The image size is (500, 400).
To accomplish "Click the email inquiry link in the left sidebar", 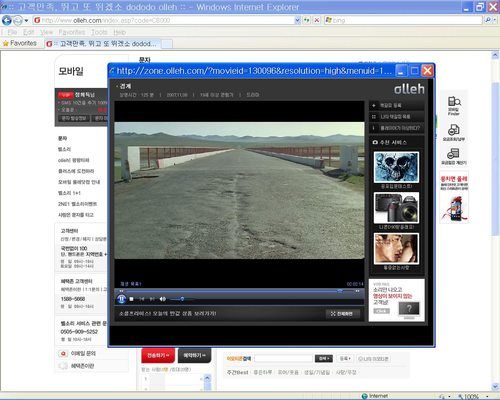I will [x=83, y=353].
